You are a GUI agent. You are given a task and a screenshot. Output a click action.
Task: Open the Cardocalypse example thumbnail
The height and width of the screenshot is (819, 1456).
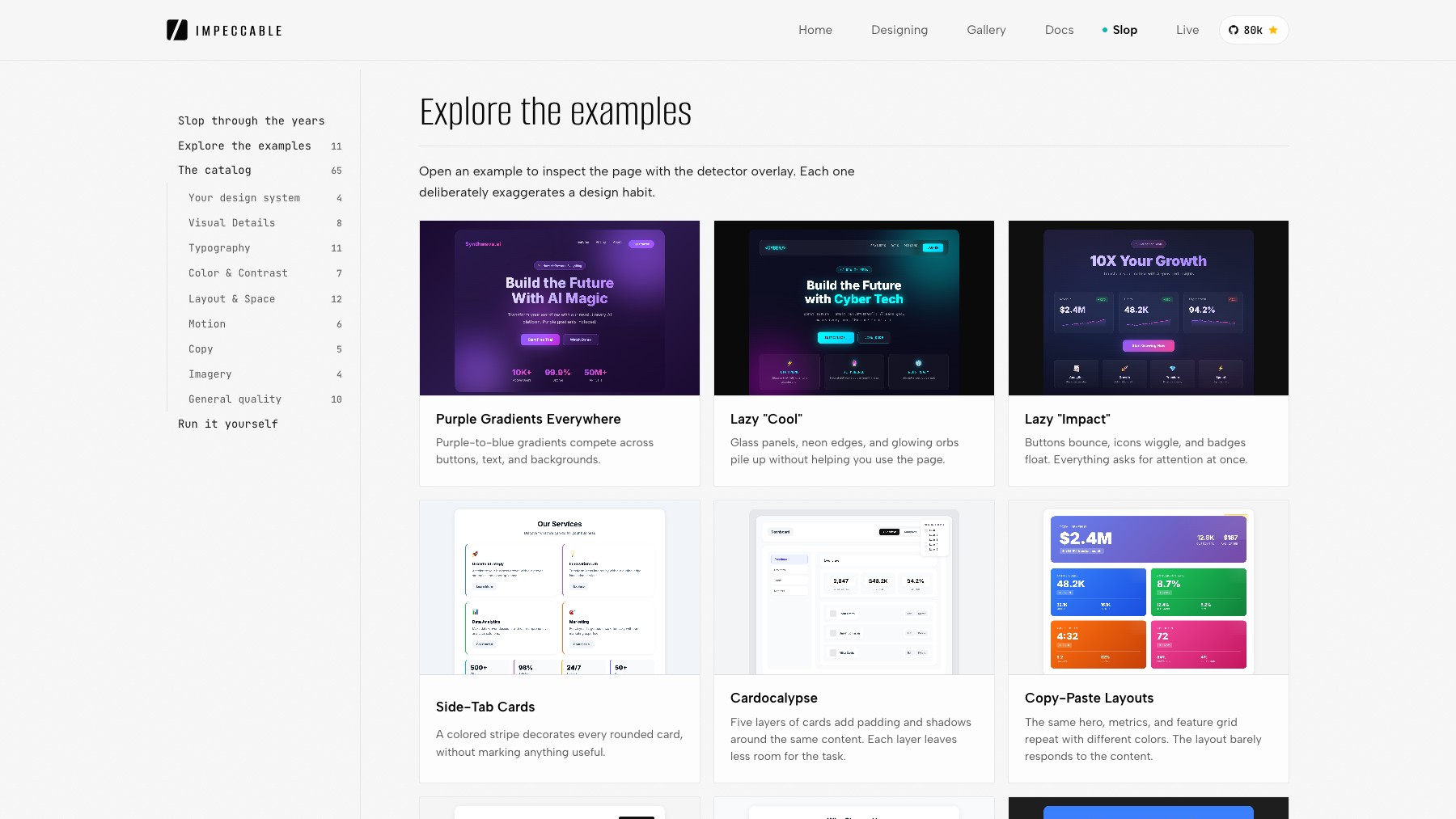854,588
